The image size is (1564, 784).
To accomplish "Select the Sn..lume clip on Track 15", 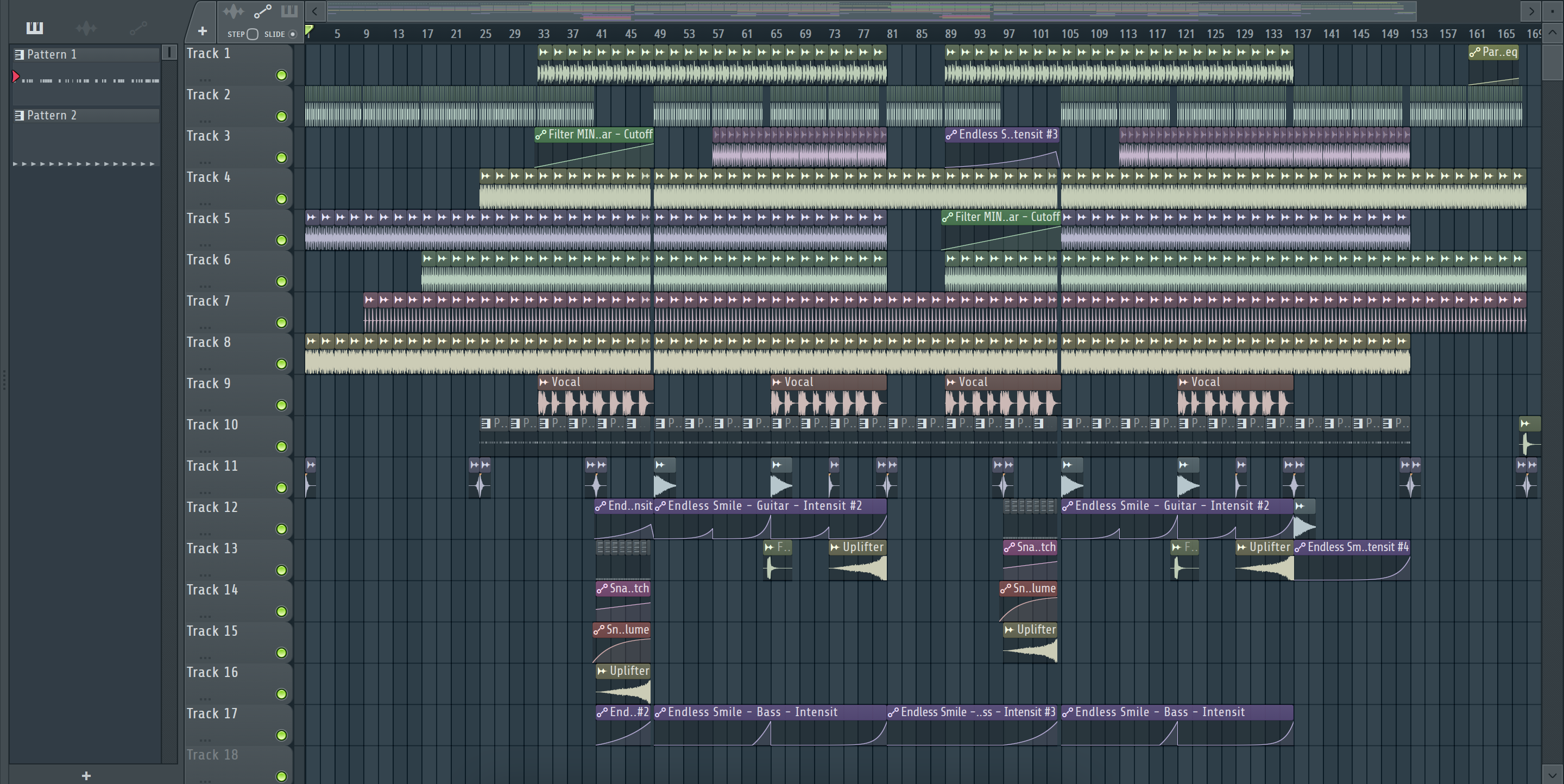I will coord(621,642).
